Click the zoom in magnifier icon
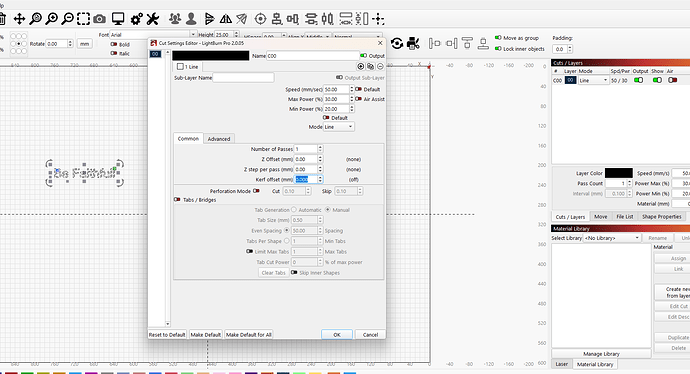 [x=51, y=18]
